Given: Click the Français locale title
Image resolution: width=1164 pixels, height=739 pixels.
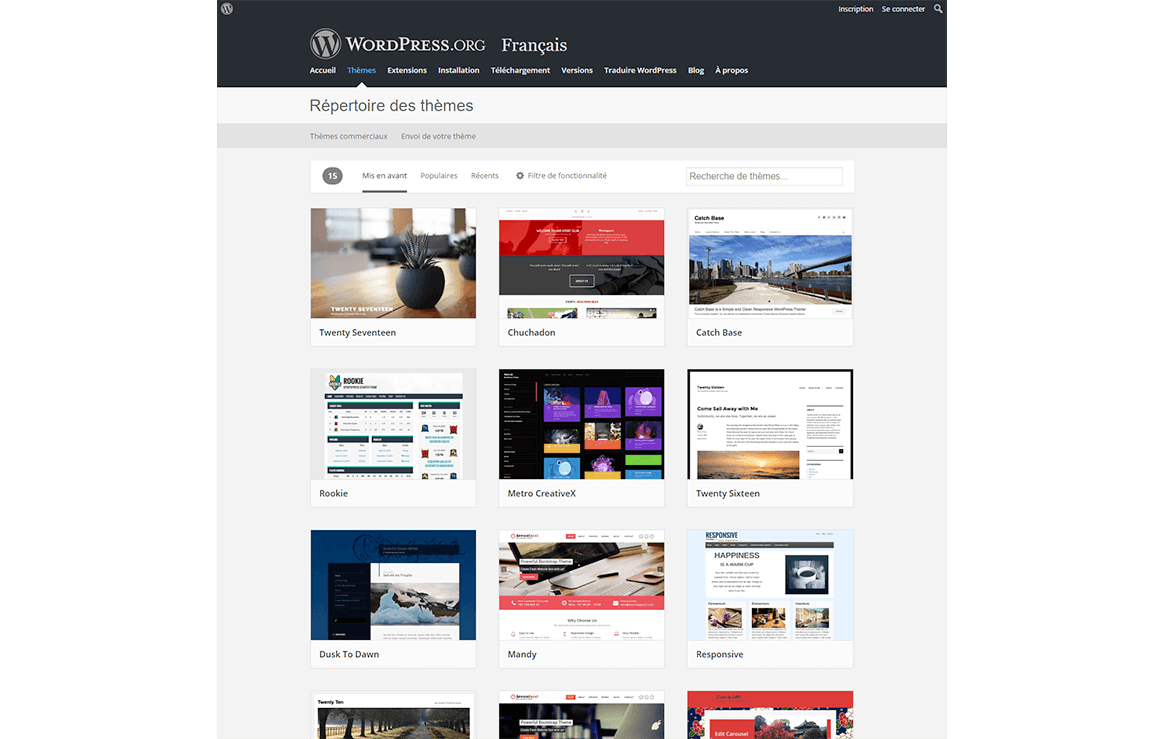Looking at the screenshot, I should (x=534, y=45).
